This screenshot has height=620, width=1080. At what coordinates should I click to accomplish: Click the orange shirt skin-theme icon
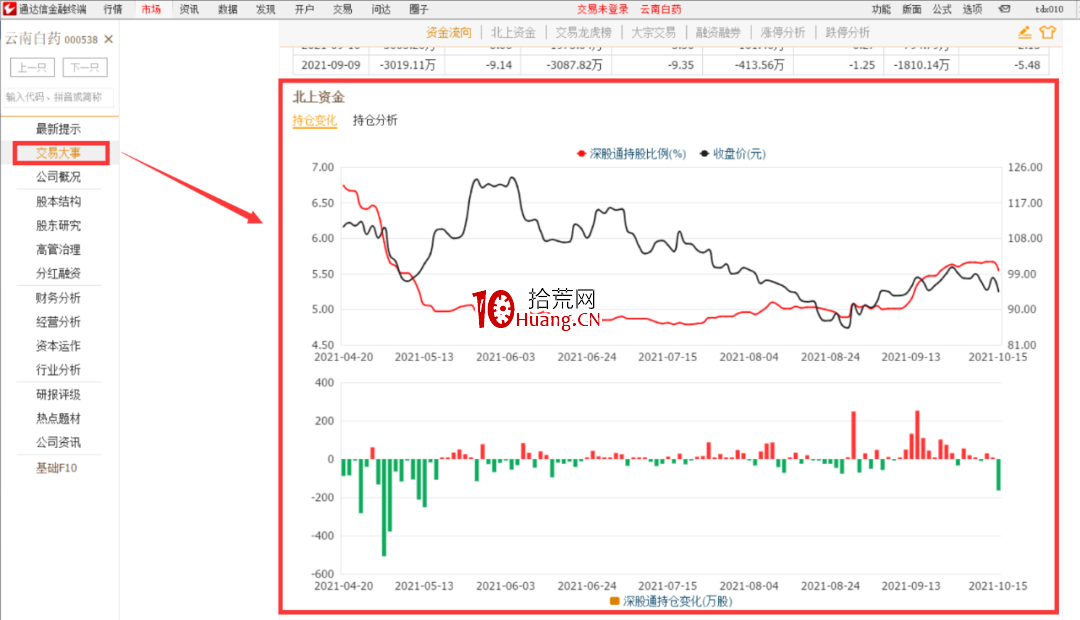click(x=1048, y=32)
